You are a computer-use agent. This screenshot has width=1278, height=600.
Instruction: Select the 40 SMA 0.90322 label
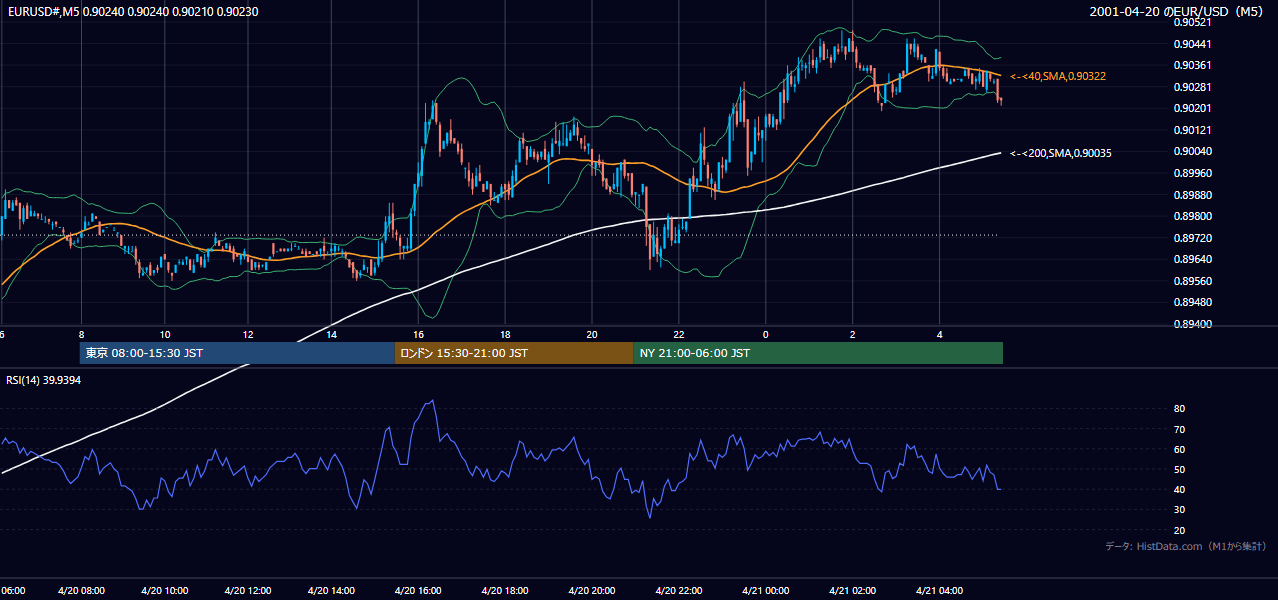click(1058, 76)
